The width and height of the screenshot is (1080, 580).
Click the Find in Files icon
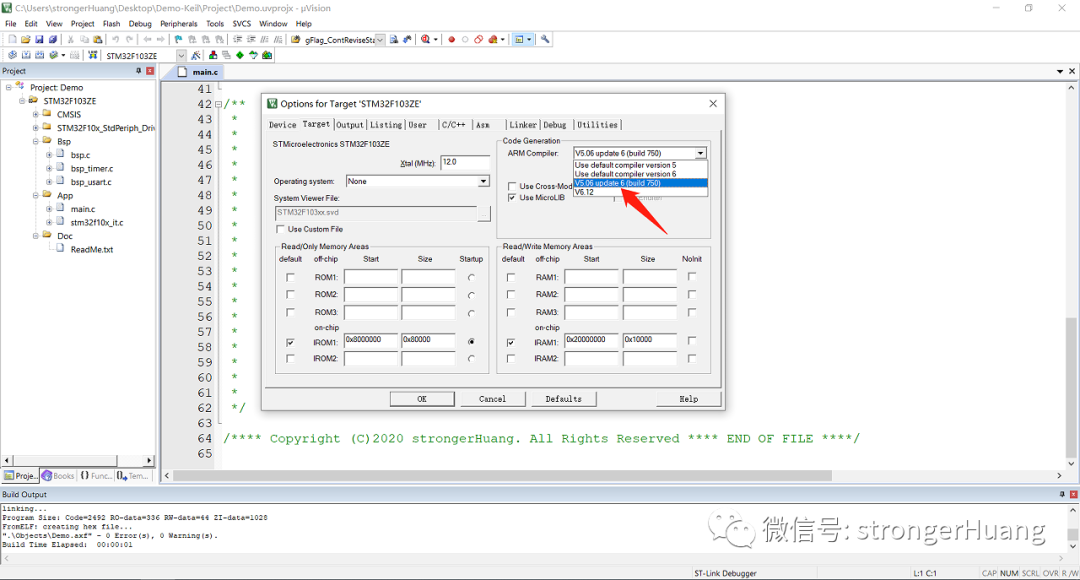(x=295, y=39)
